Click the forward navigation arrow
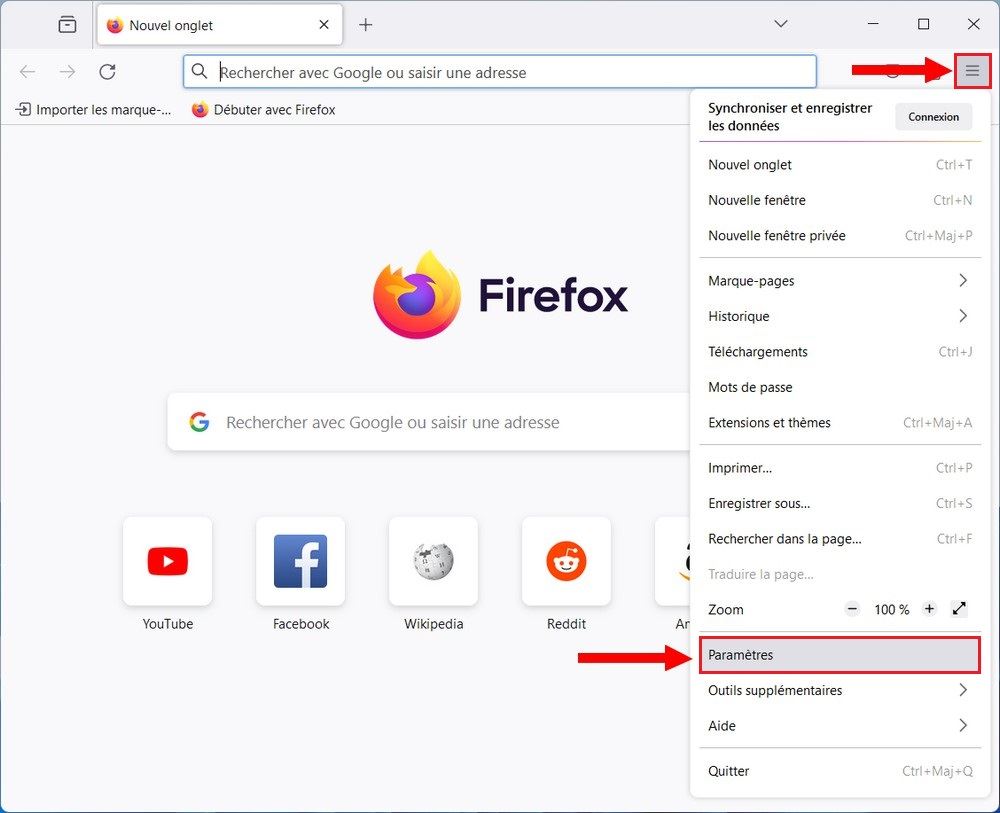Screen dimensions: 1000x813 [66, 71]
